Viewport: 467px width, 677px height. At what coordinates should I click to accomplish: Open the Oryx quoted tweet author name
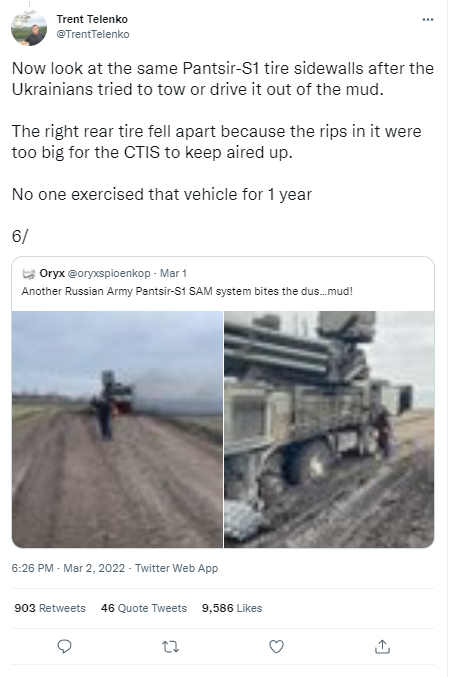(52, 273)
